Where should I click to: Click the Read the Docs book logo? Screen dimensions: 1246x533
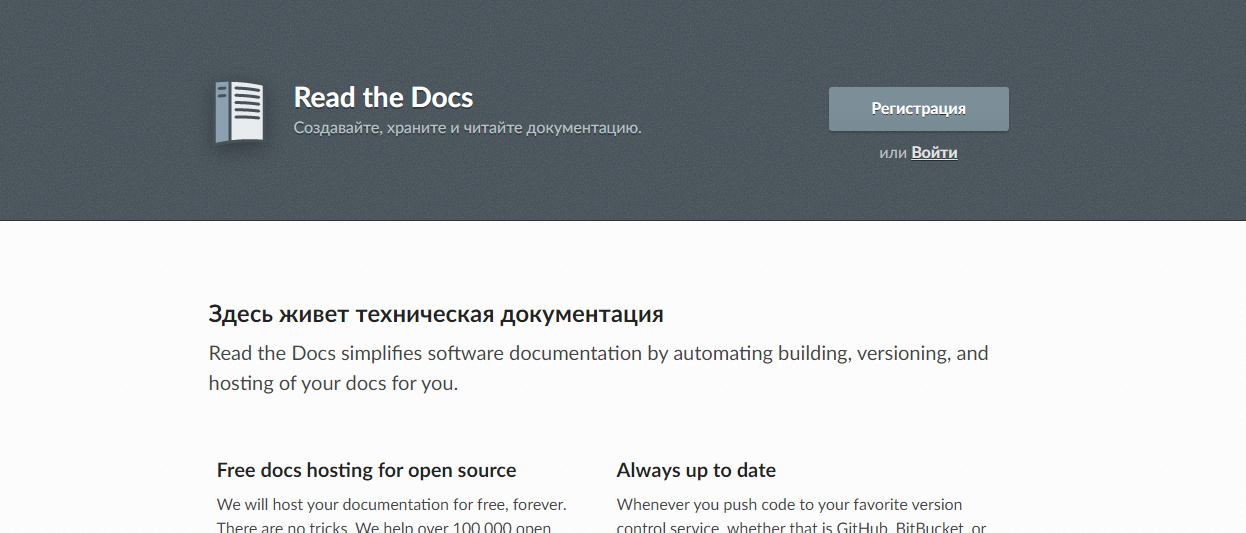coord(240,112)
